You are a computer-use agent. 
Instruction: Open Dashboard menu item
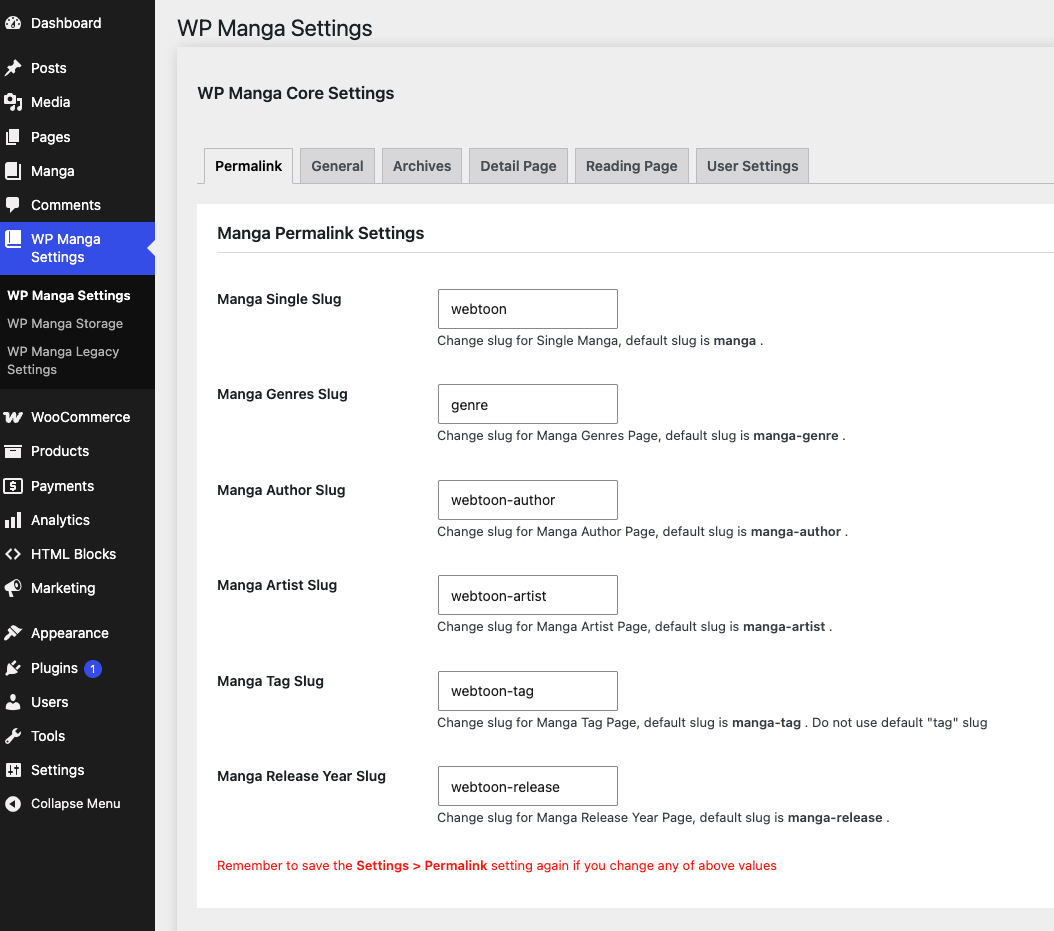click(77, 23)
